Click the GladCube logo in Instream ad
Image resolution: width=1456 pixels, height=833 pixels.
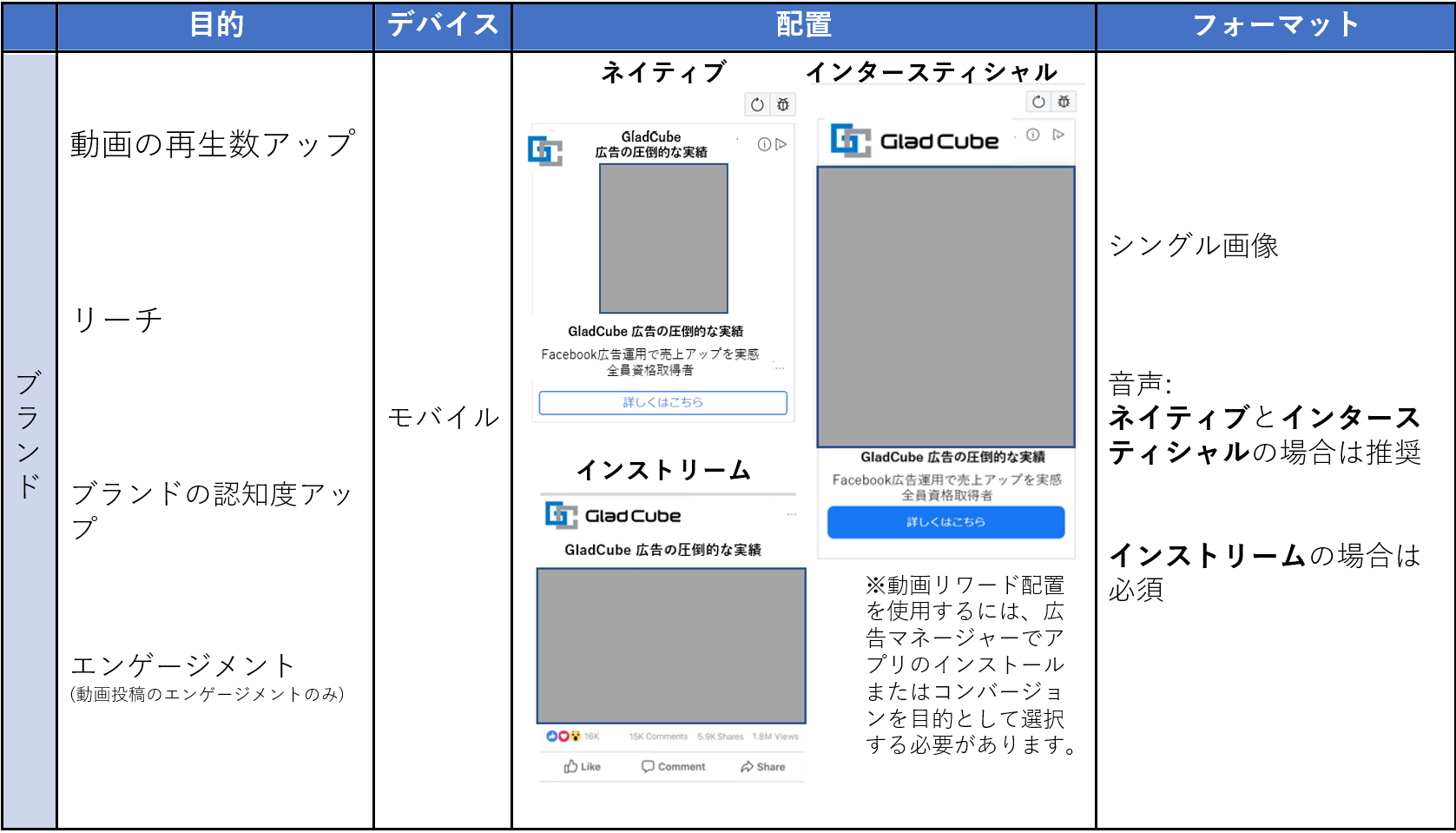click(613, 516)
